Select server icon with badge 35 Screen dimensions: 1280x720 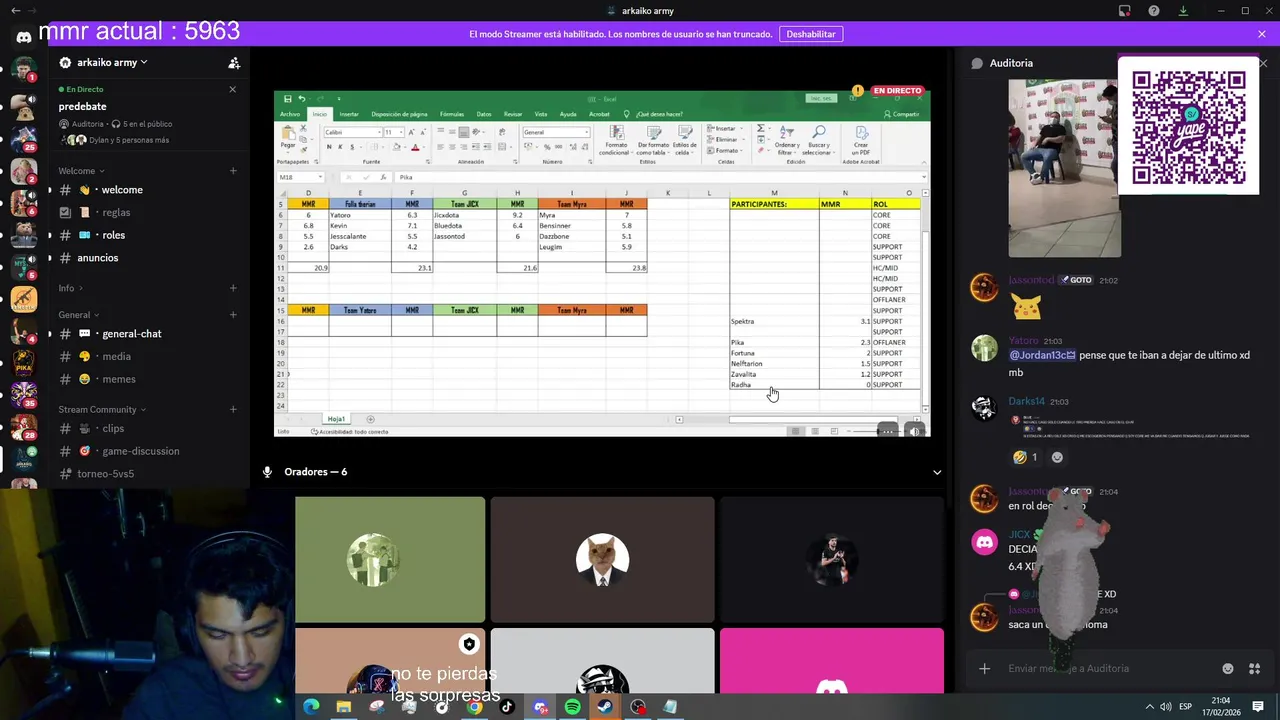(23, 393)
